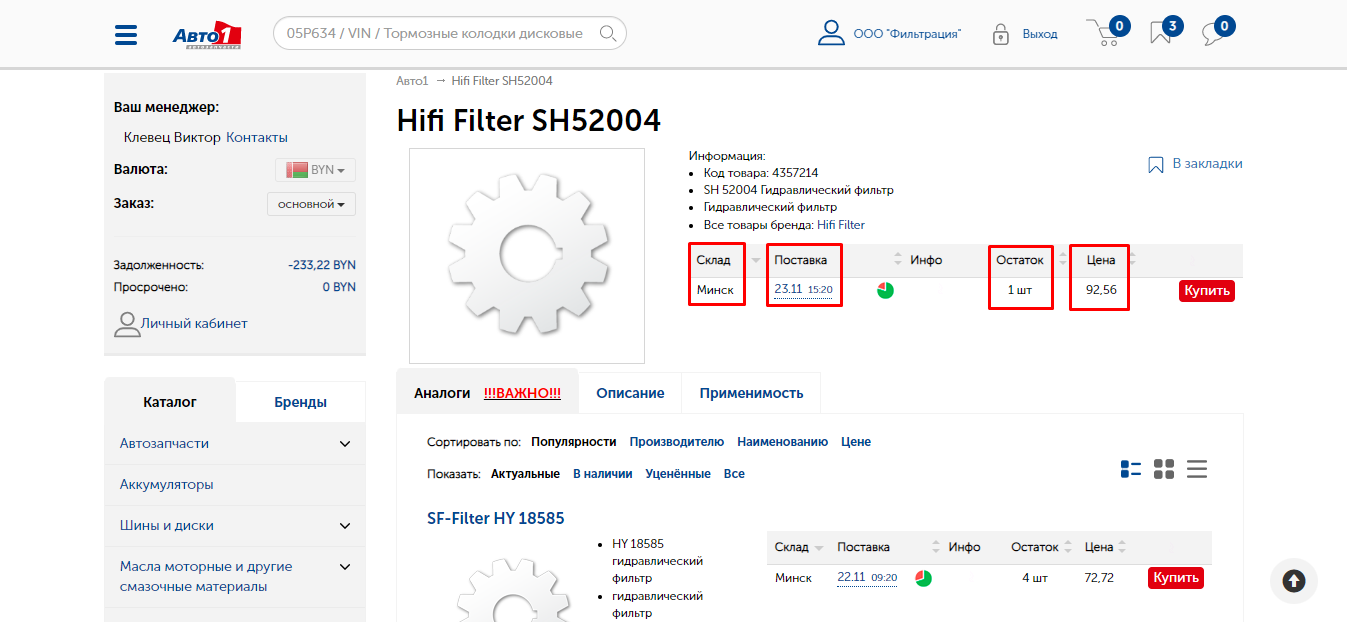
Task: Expand the Шины и диски category
Action: pos(345,526)
